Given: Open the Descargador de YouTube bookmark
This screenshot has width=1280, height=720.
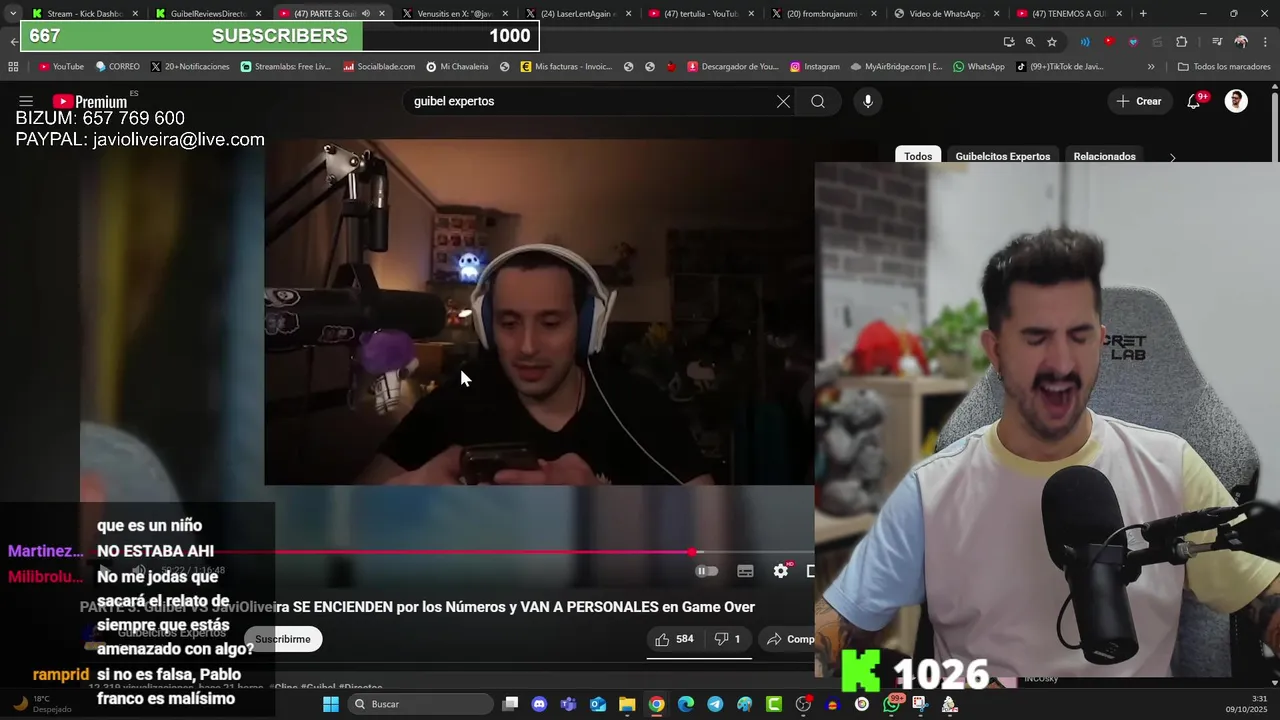Looking at the screenshot, I should pyautogui.click(x=733, y=67).
